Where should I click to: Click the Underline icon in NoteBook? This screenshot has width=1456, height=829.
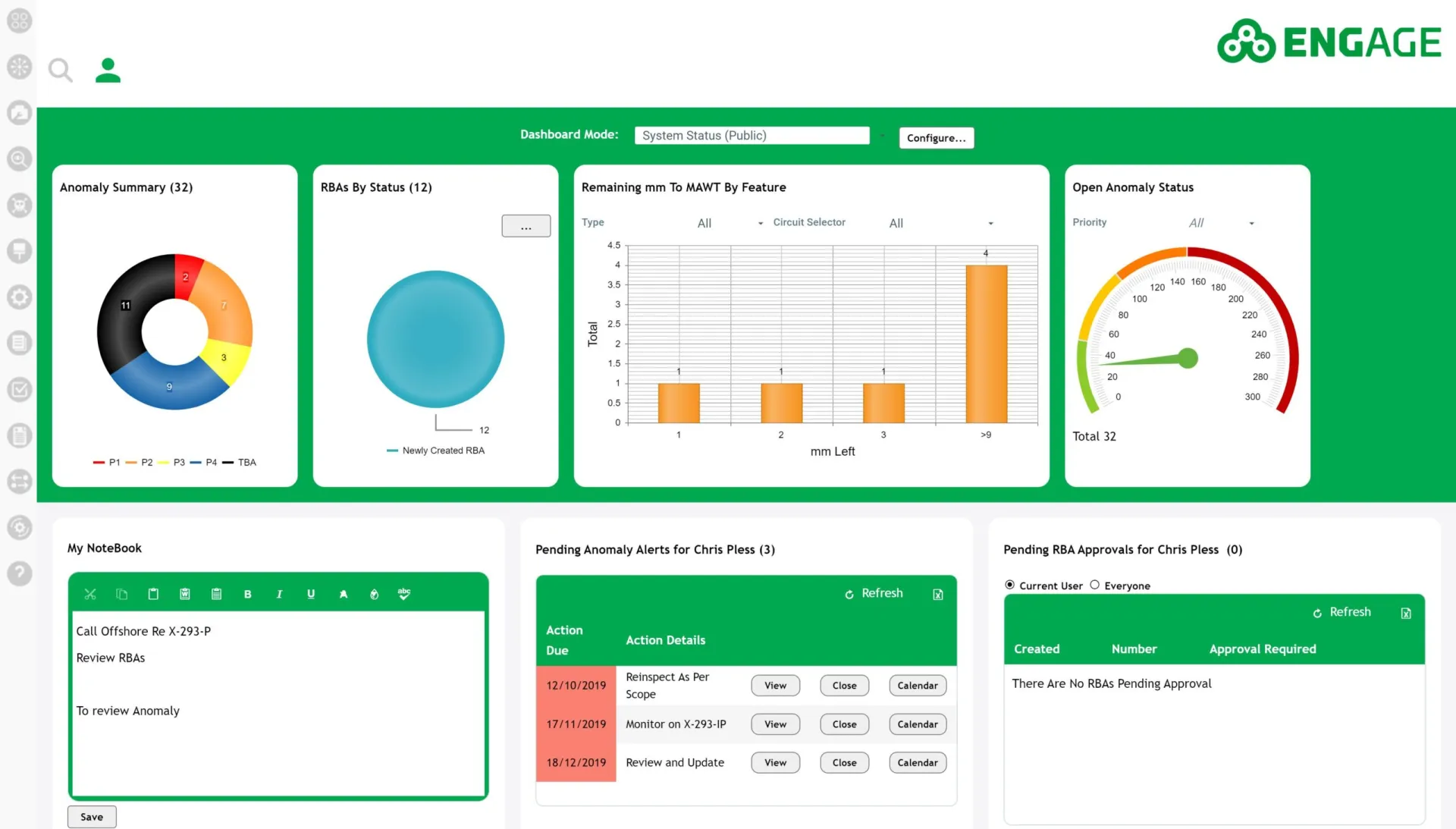(x=311, y=595)
